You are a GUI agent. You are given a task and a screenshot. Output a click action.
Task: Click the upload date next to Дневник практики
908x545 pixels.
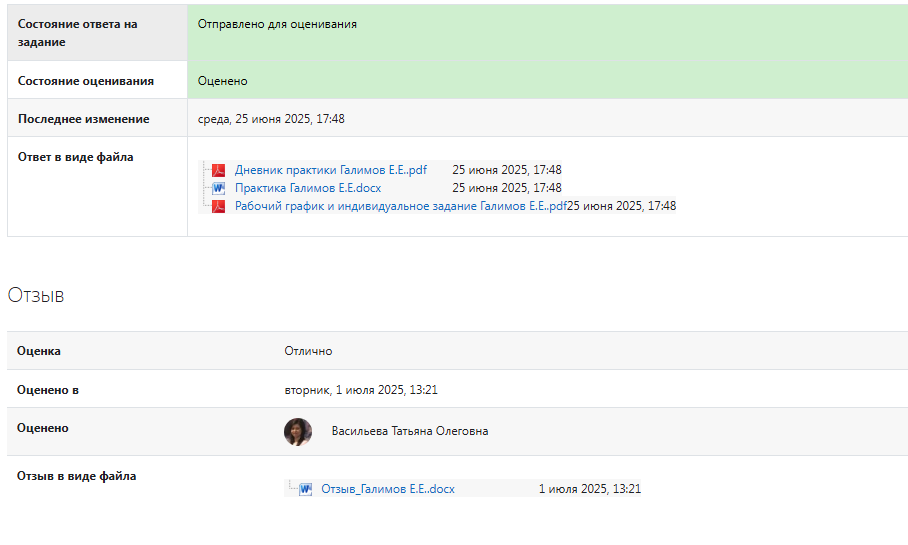coord(506,170)
